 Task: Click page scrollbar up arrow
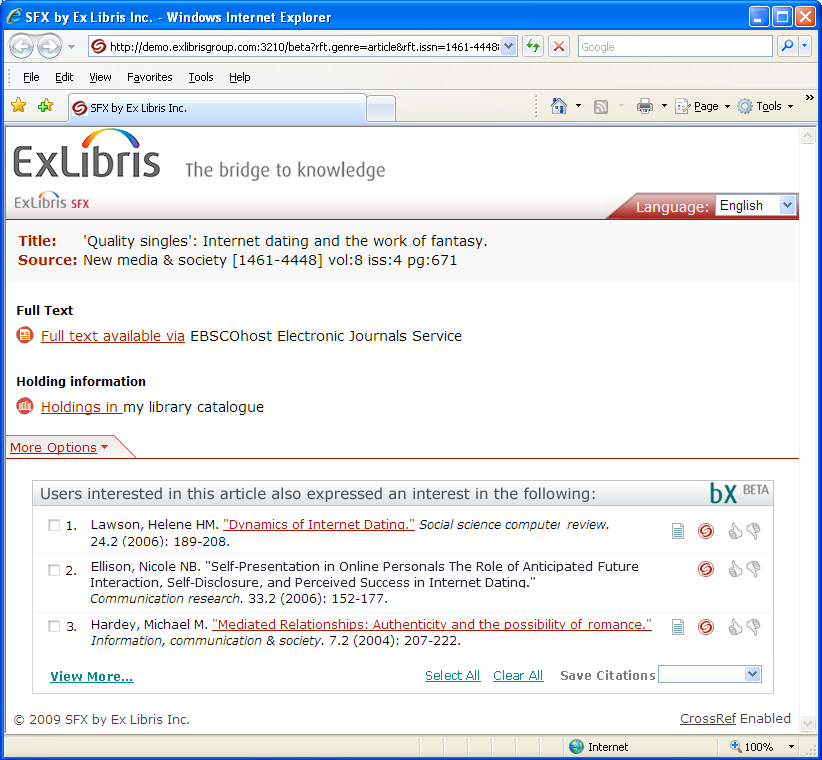(x=807, y=136)
